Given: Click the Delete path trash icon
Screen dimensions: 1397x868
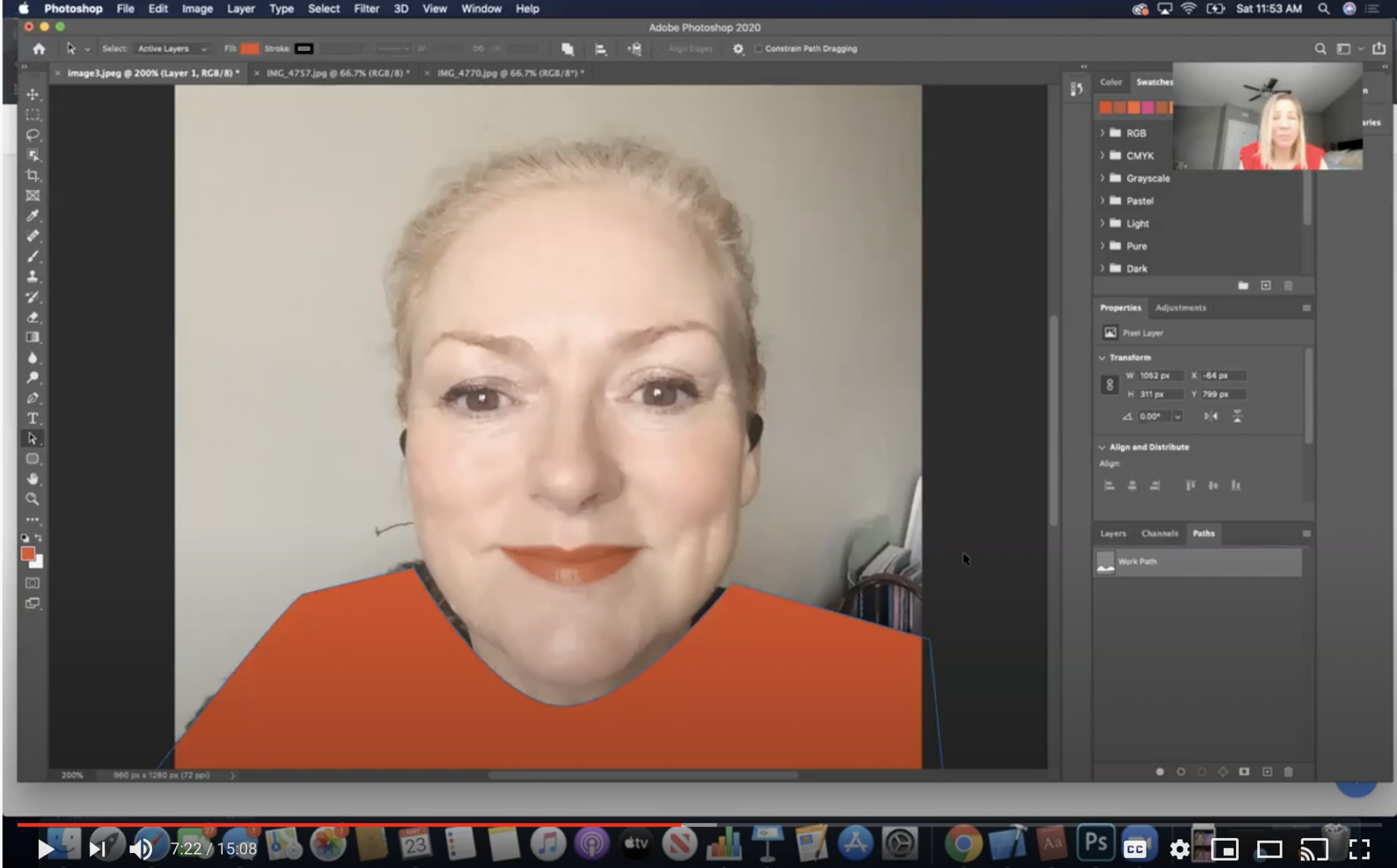Looking at the screenshot, I should click(1288, 772).
